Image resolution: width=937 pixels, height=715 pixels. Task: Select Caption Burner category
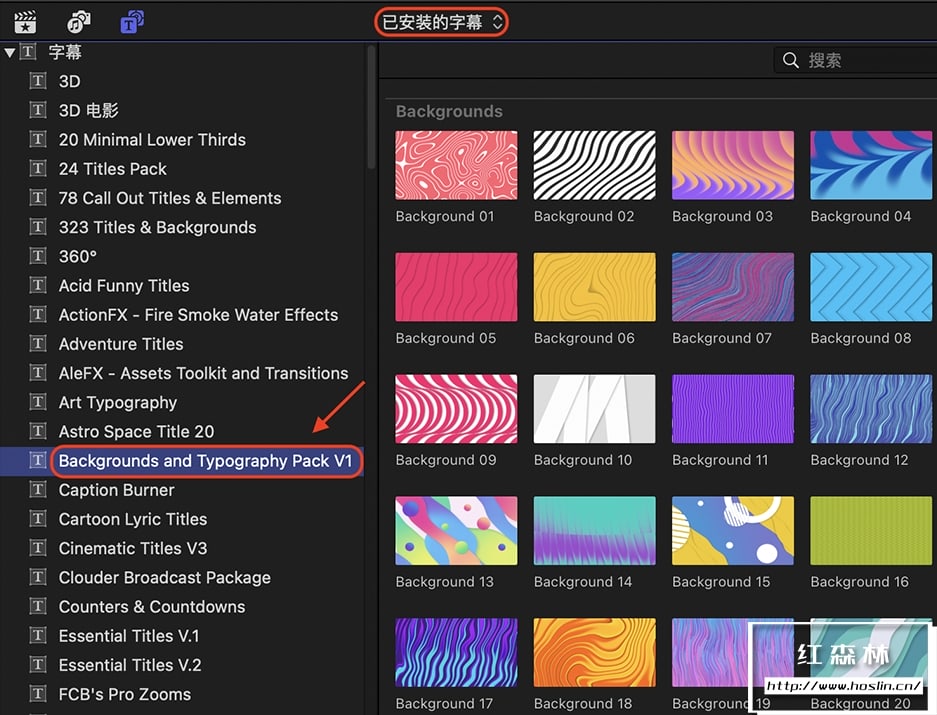coord(117,490)
